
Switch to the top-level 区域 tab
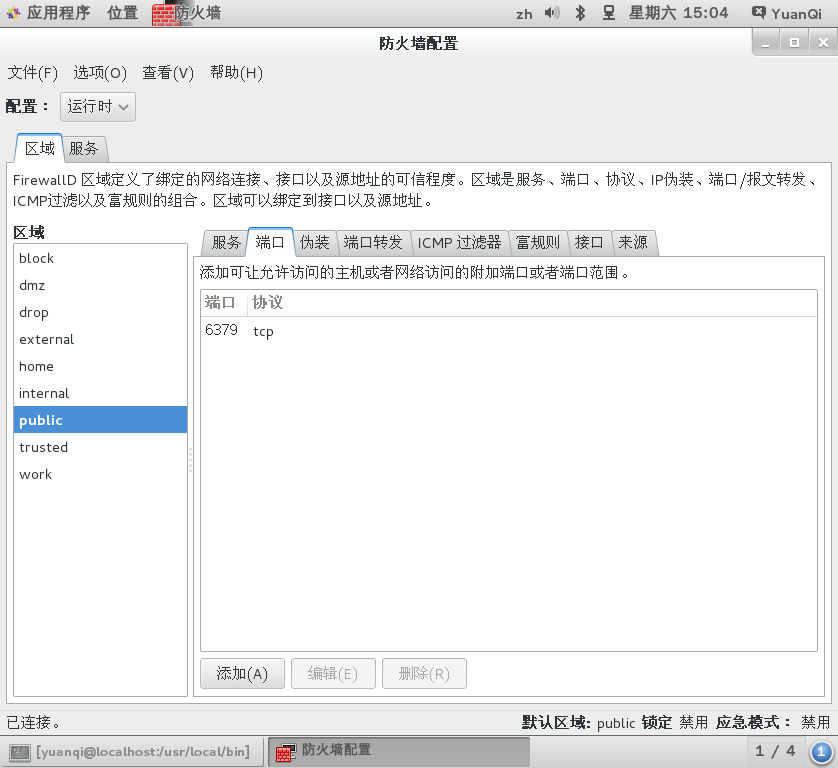point(40,149)
